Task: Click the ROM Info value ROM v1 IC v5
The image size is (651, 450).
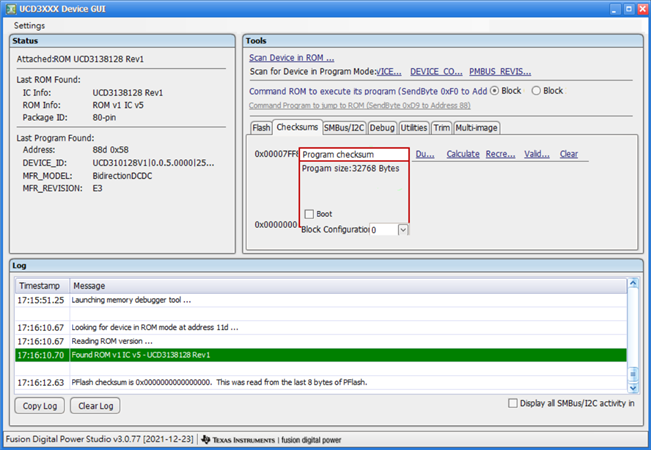Action: pyautogui.click(x=118, y=105)
